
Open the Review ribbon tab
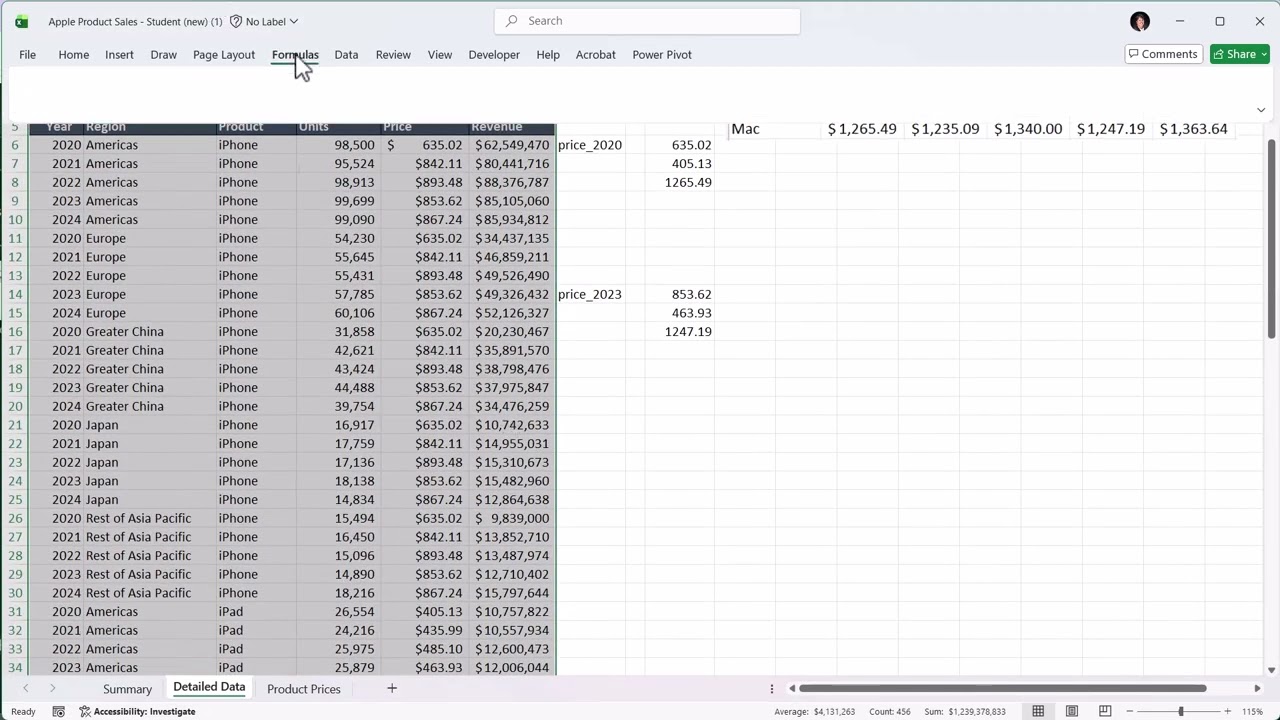point(393,55)
